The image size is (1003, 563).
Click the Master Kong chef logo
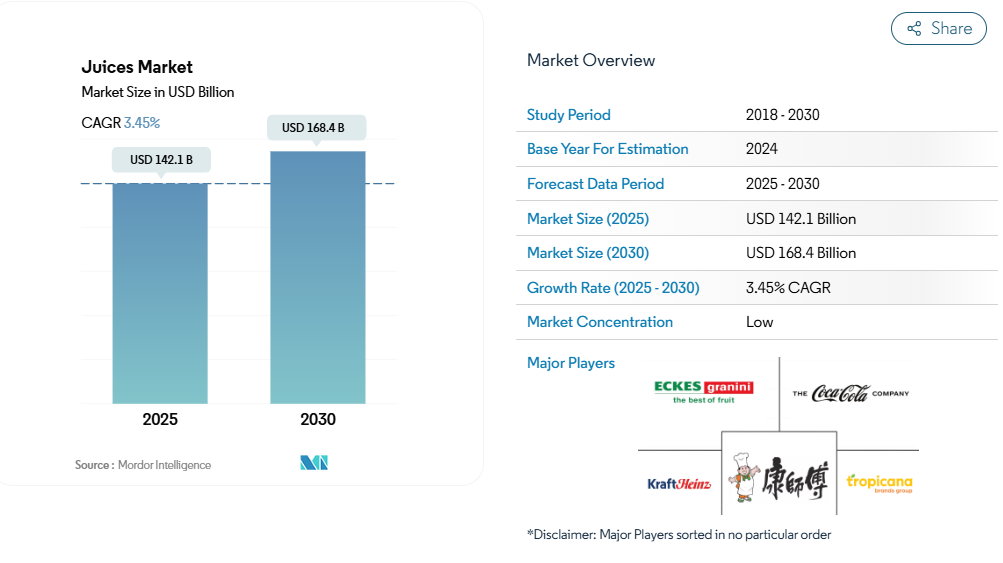(779, 472)
